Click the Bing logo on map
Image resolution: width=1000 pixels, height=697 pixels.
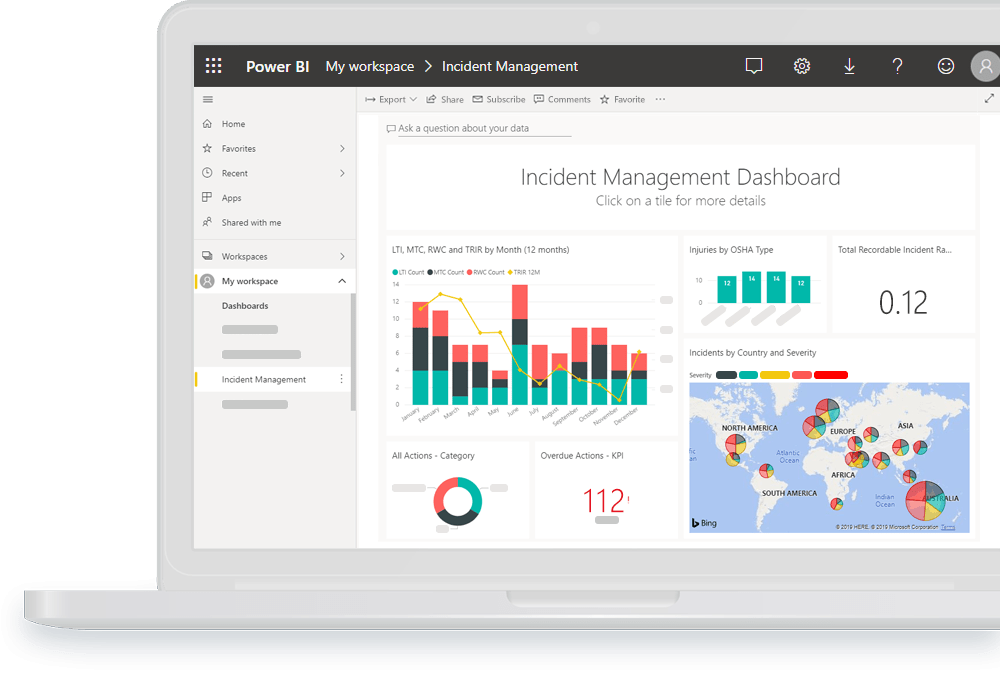(704, 523)
